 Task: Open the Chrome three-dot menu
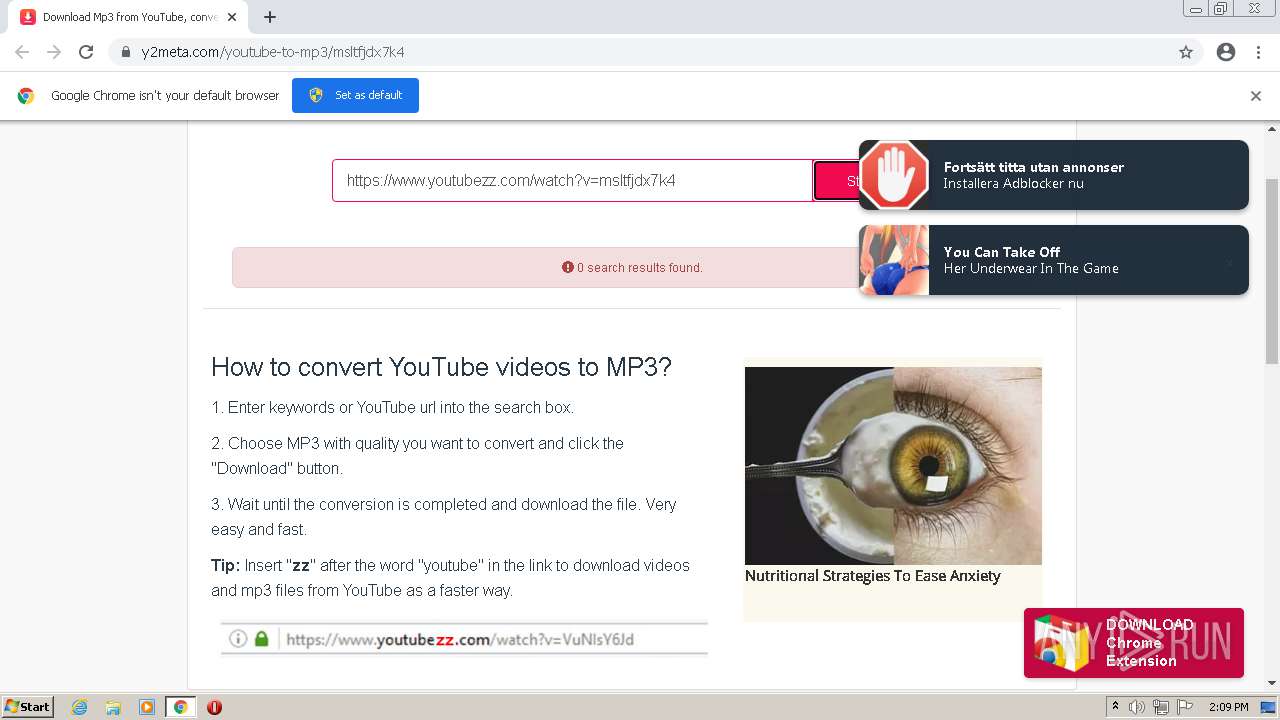tap(1259, 52)
